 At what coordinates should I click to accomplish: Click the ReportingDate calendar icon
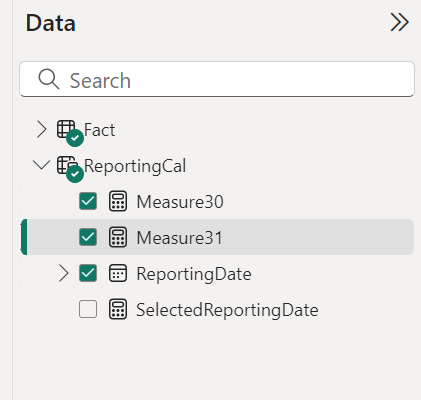pyautogui.click(x=118, y=273)
